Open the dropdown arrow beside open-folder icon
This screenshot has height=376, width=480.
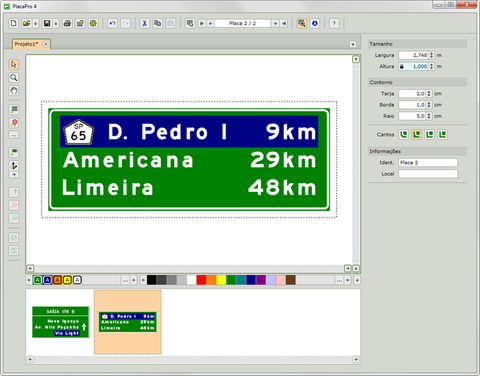tap(35, 23)
